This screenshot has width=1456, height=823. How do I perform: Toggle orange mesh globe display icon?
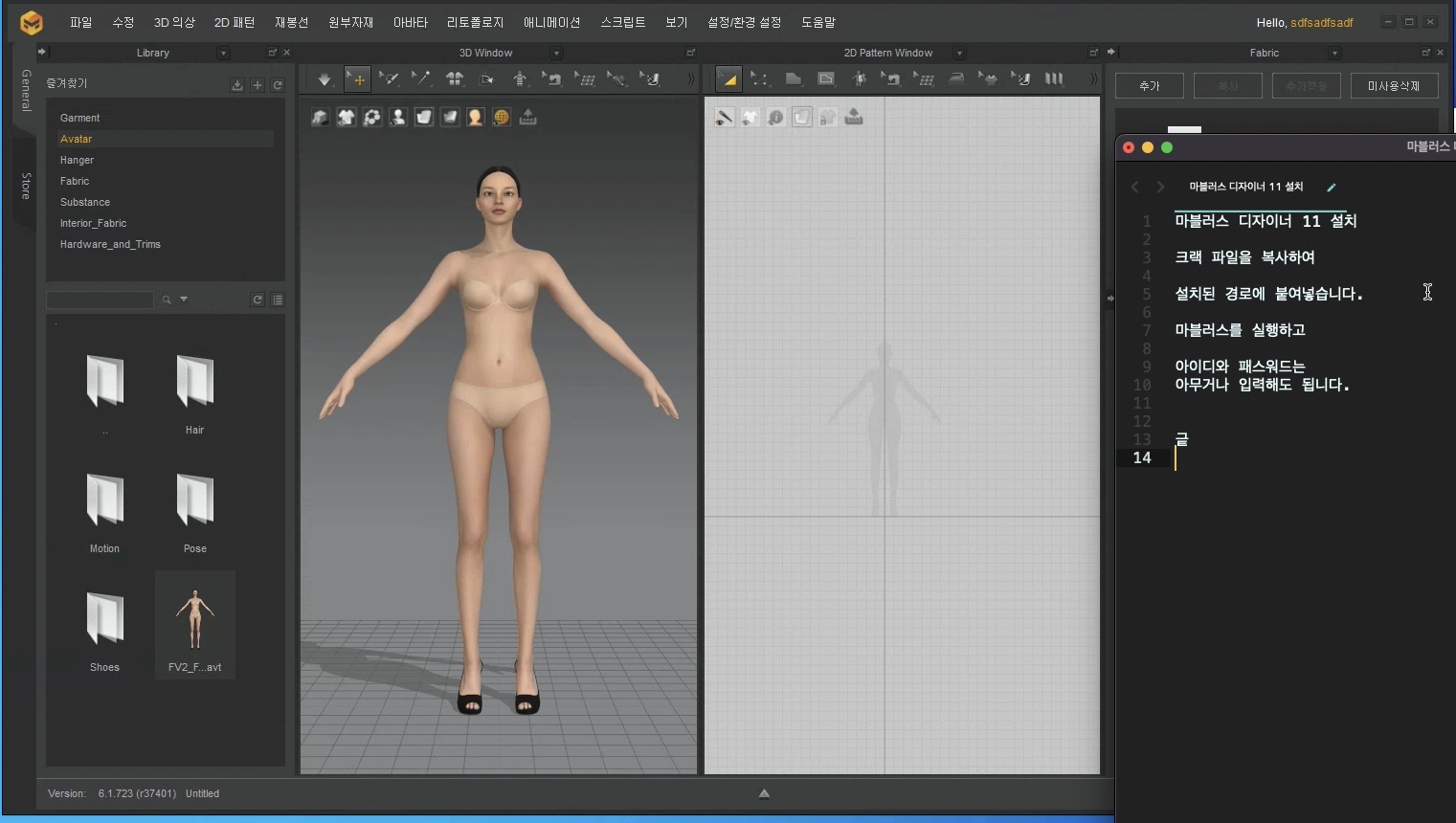click(501, 117)
